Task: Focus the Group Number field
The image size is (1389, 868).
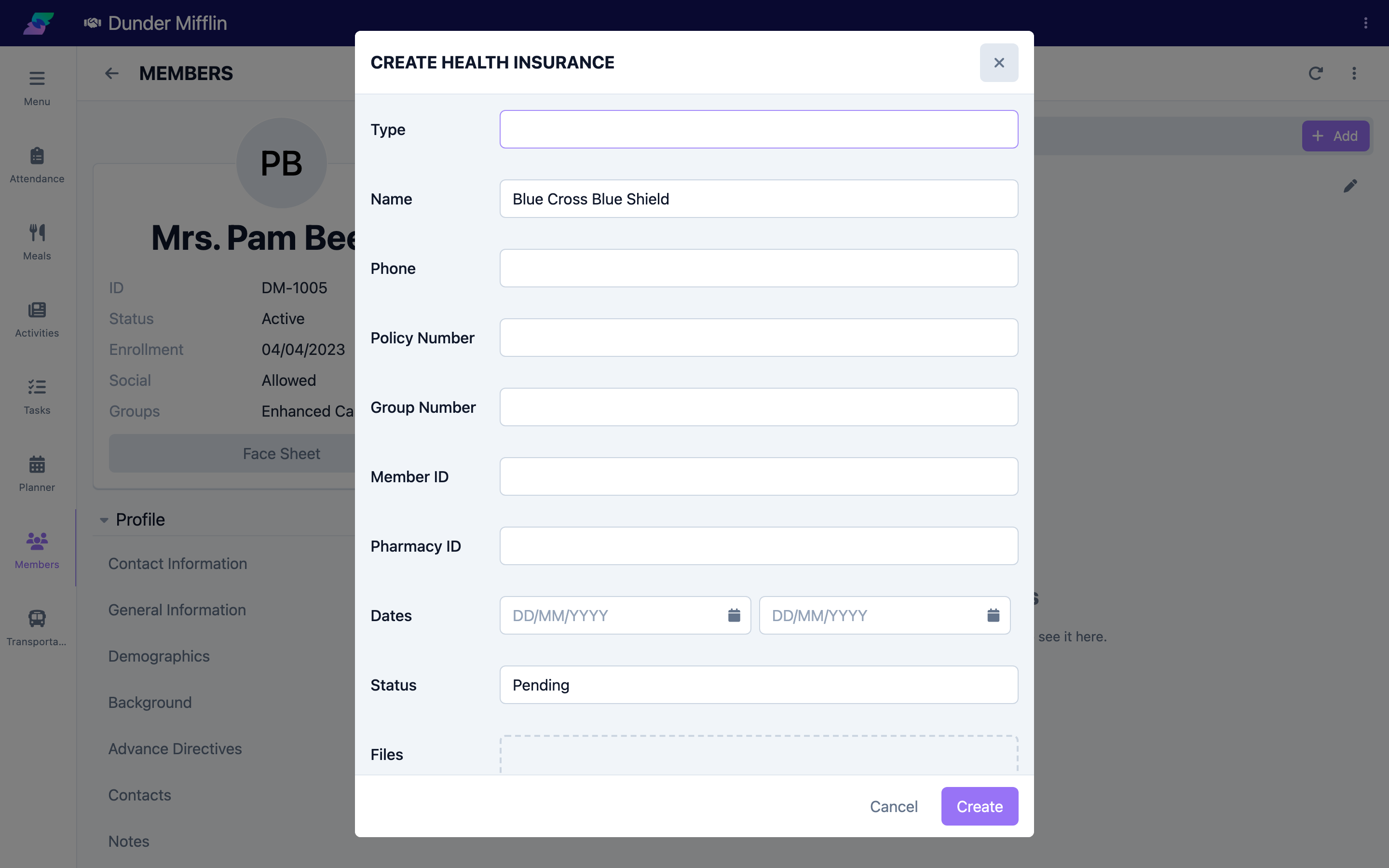Action: pos(759,407)
